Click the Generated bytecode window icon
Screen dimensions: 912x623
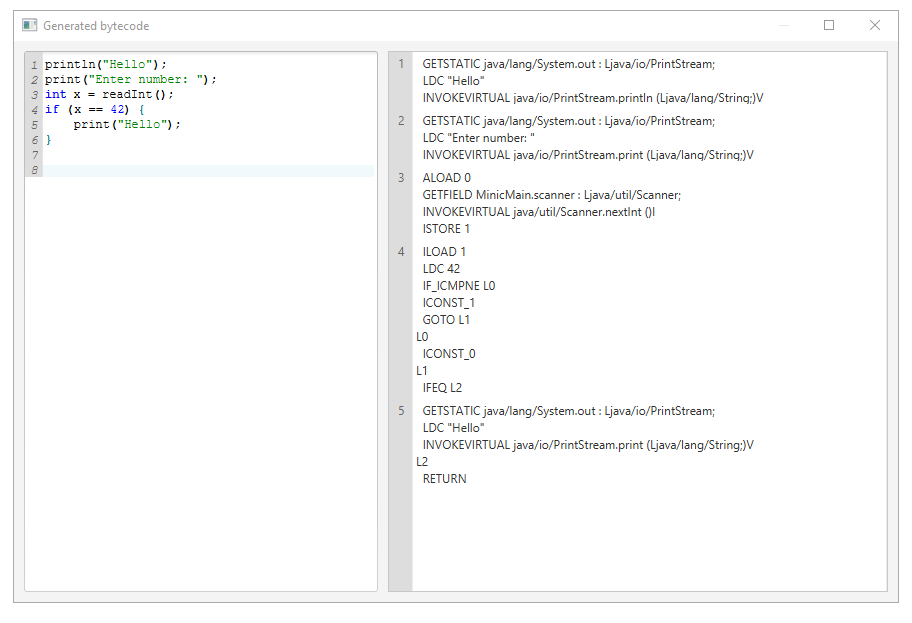click(x=30, y=25)
